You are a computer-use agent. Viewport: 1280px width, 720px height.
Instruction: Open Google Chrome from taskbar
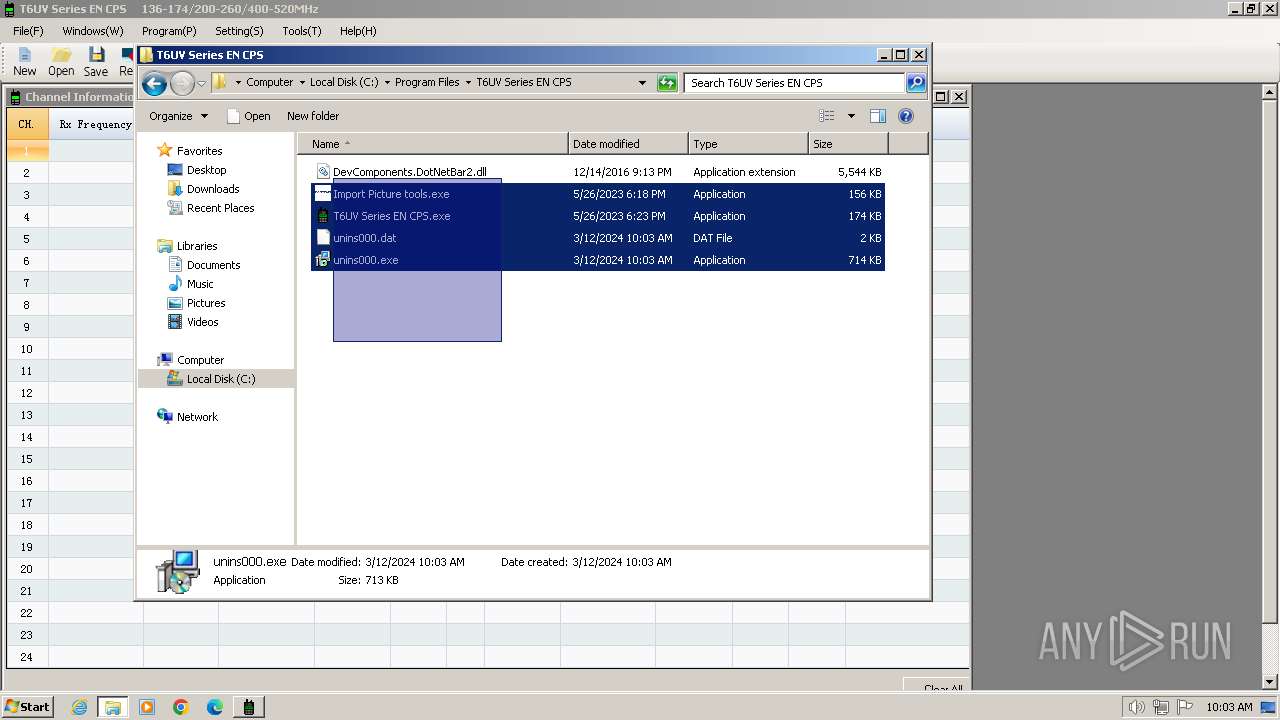[x=181, y=707]
